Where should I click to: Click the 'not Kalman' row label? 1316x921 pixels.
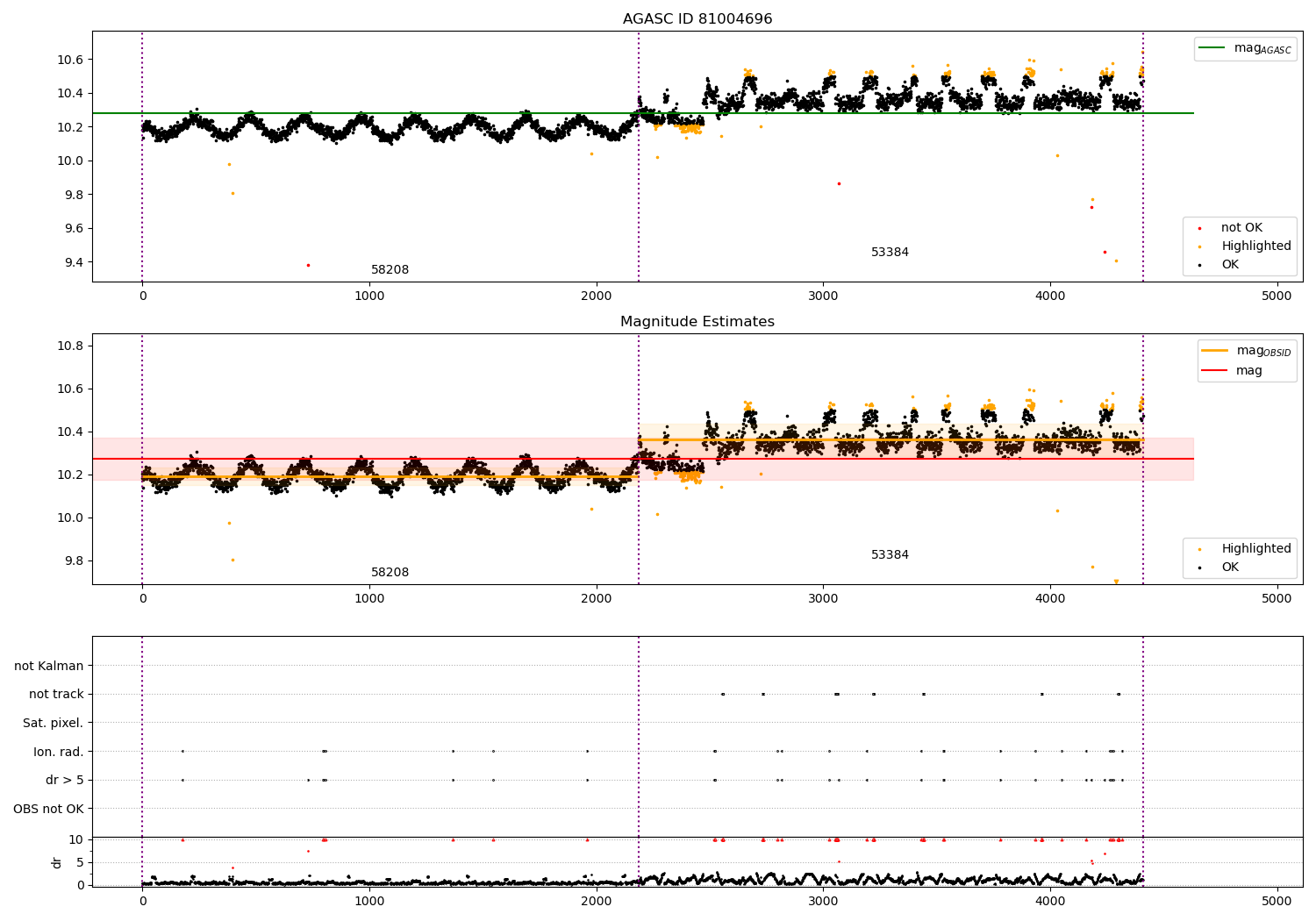pyautogui.click(x=49, y=666)
